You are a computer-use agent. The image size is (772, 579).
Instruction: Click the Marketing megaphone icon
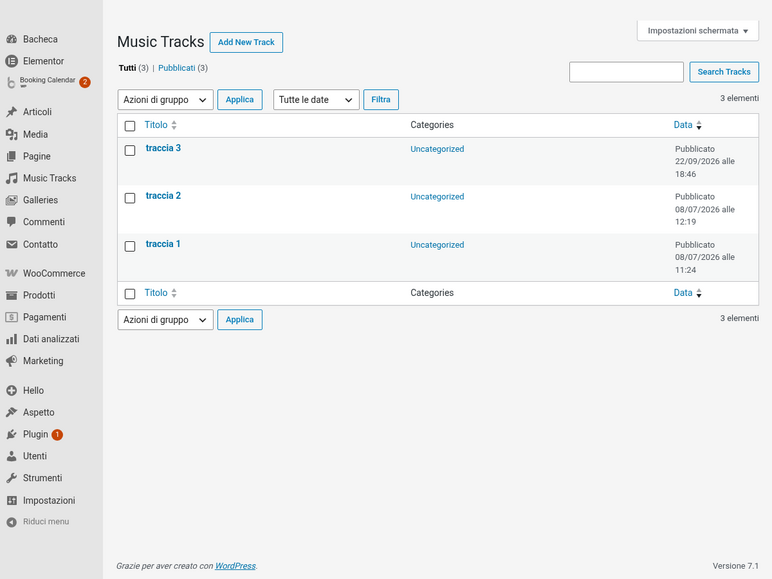[x=11, y=361]
